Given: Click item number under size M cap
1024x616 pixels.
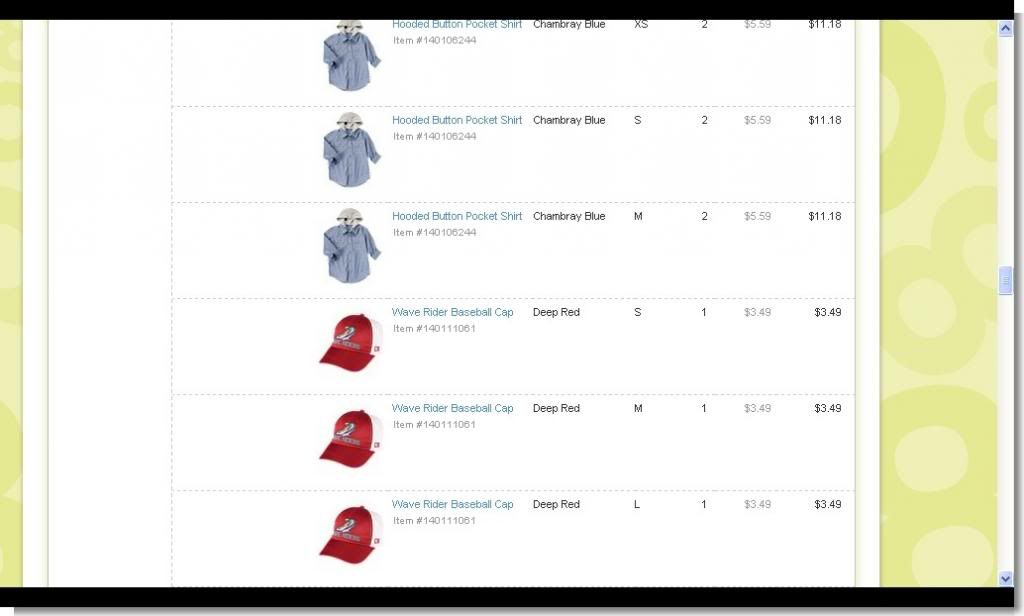Looking at the screenshot, I should tap(434, 425).
